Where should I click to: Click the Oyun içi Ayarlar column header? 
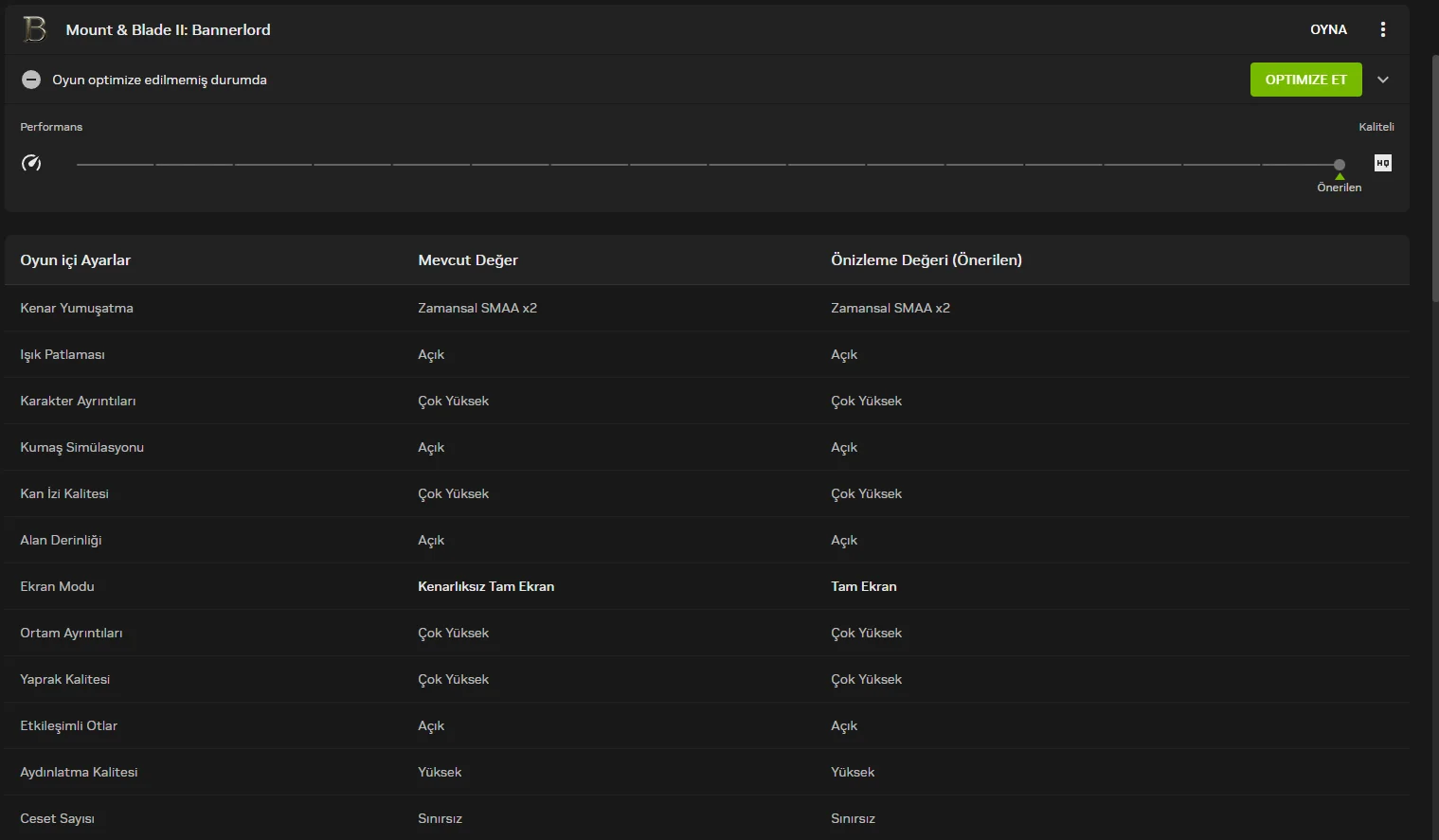point(76,260)
